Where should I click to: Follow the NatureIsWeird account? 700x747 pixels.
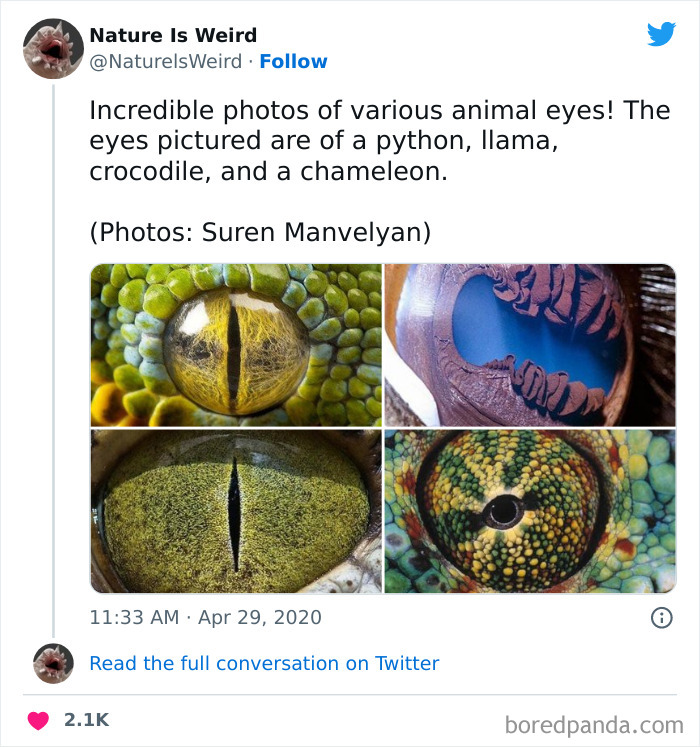[x=293, y=61]
